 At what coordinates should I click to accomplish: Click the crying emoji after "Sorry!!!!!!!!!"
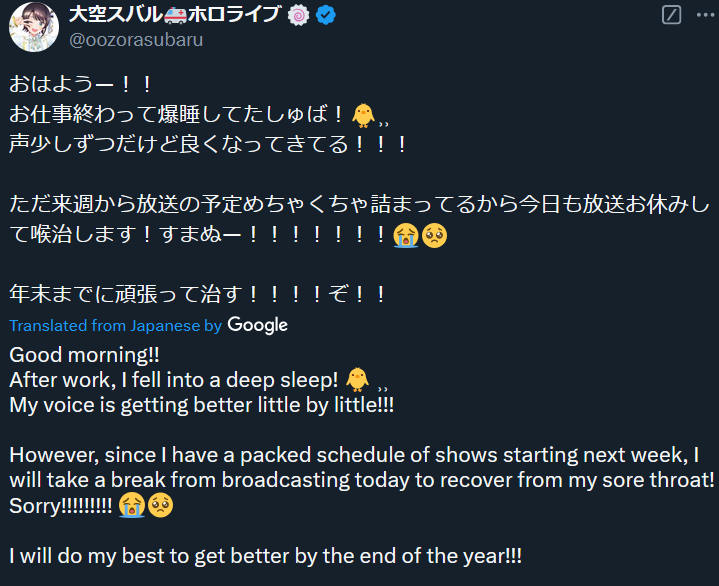(132, 506)
